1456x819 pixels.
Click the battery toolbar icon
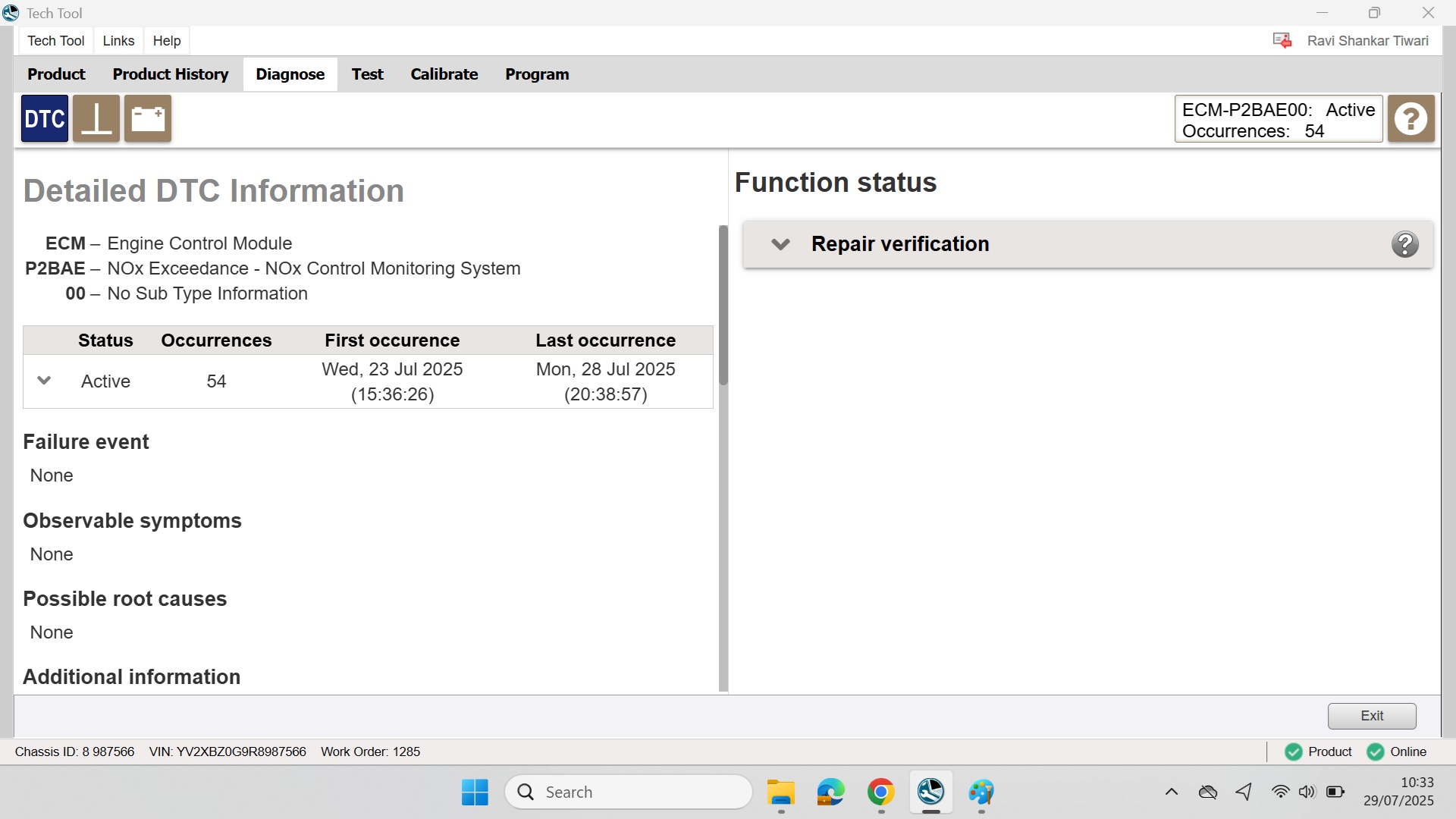(148, 119)
